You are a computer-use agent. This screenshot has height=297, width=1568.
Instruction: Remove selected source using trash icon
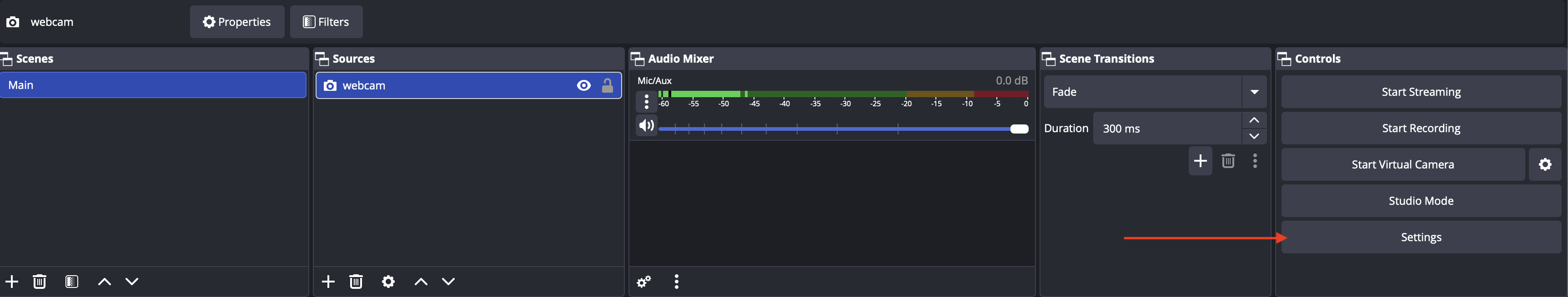click(356, 281)
